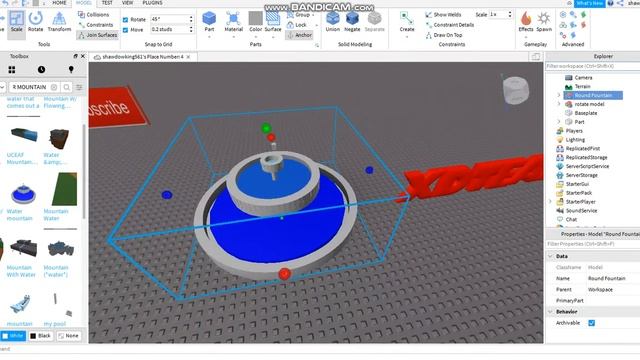Expand the Round Fountain tree node
This screenshot has height=360, width=640.
pos(559,95)
